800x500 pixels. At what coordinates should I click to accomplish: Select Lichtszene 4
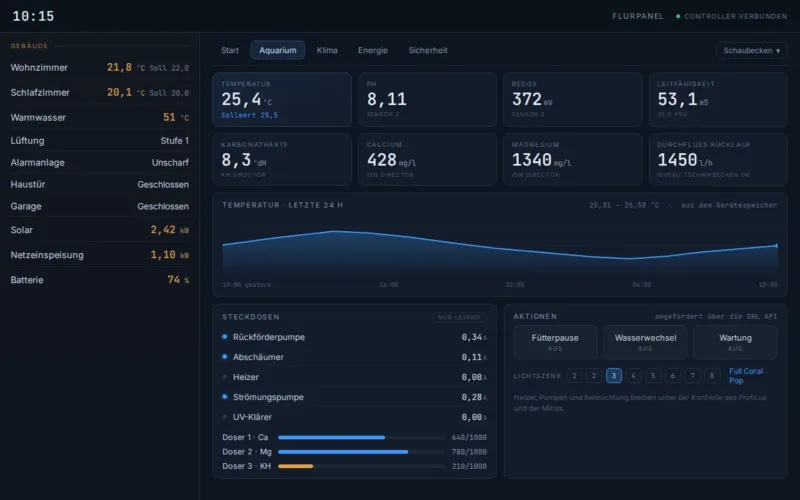[633, 376]
